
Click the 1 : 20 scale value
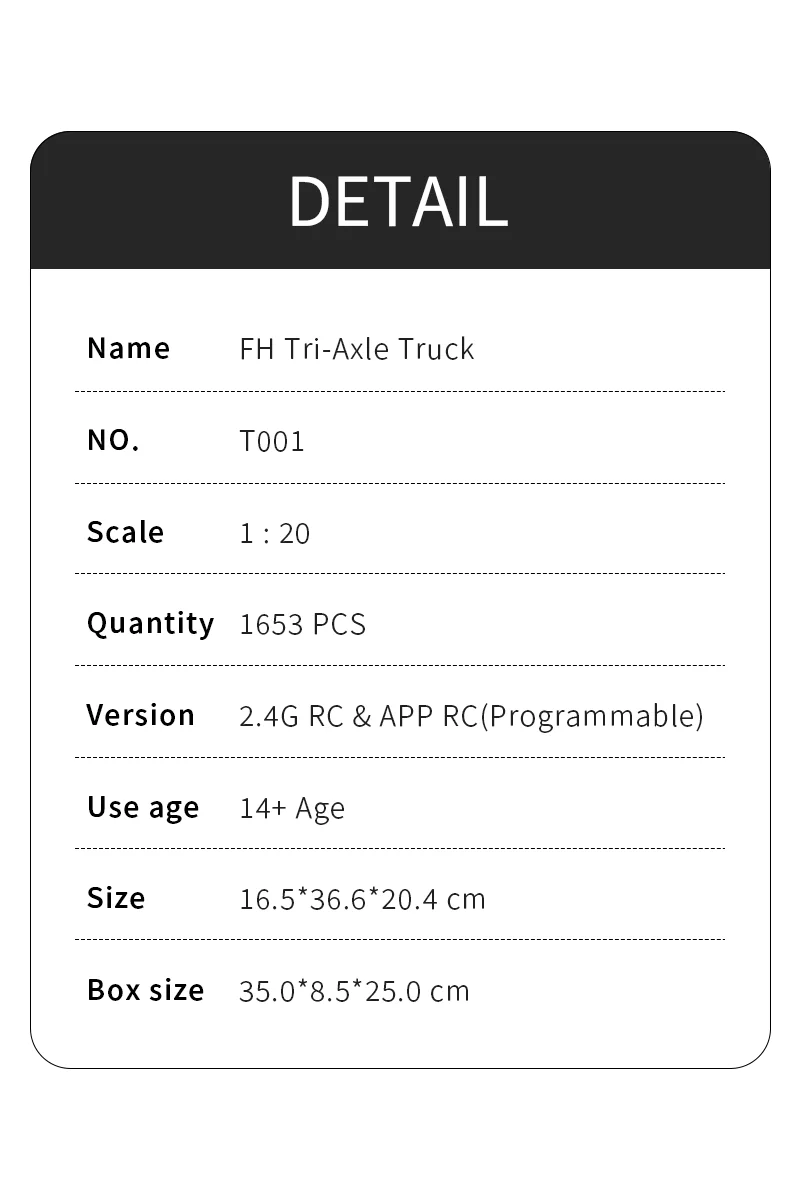275,533
